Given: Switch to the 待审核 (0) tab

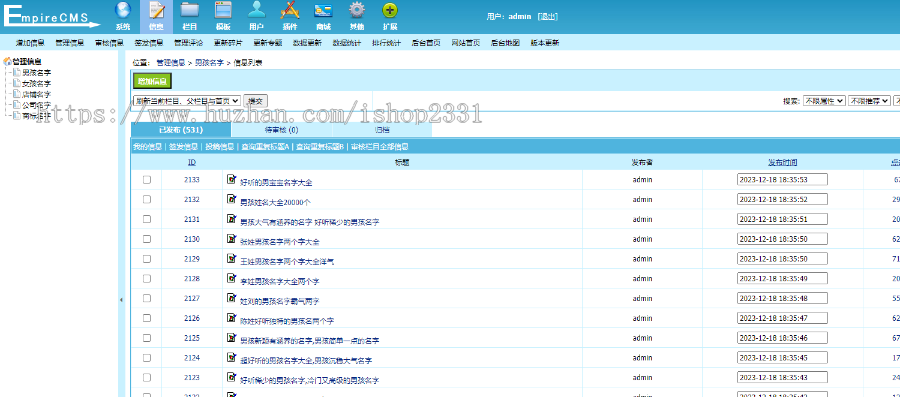Looking at the screenshot, I should [281, 130].
